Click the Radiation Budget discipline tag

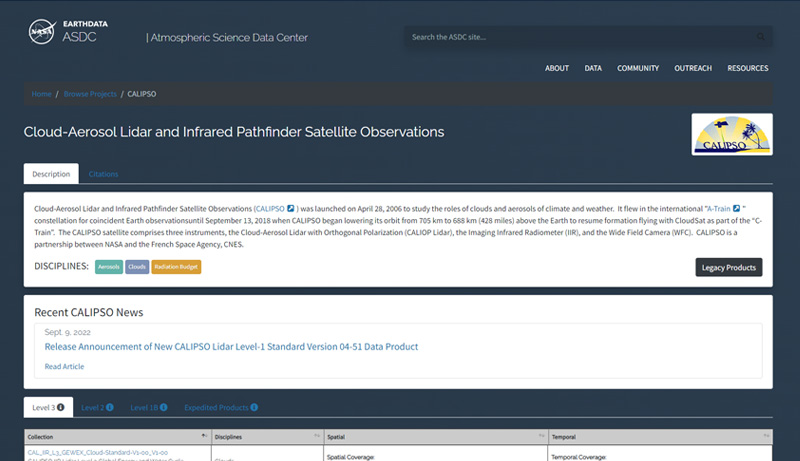176,267
